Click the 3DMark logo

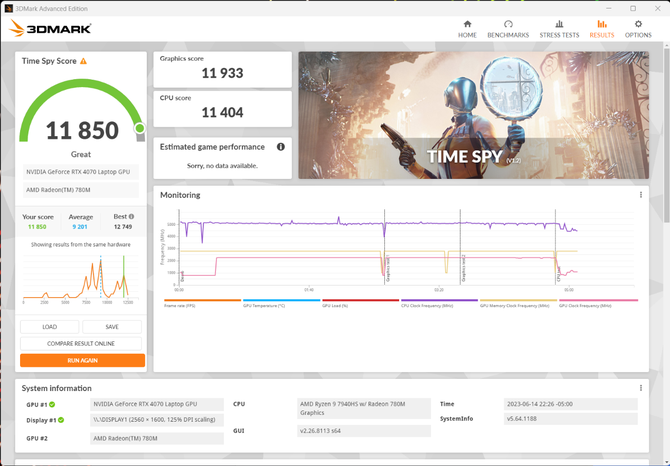(50, 29)
